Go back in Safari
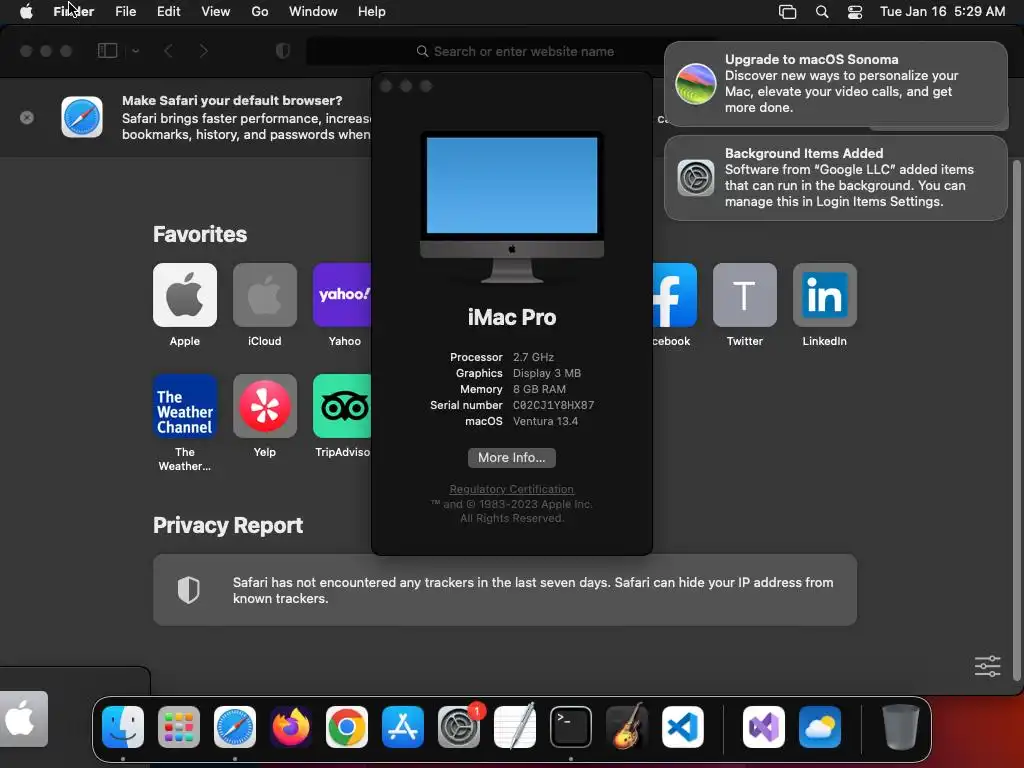Screen dimensions: 1024x768 pyautogui.click(x=168, y=51)
